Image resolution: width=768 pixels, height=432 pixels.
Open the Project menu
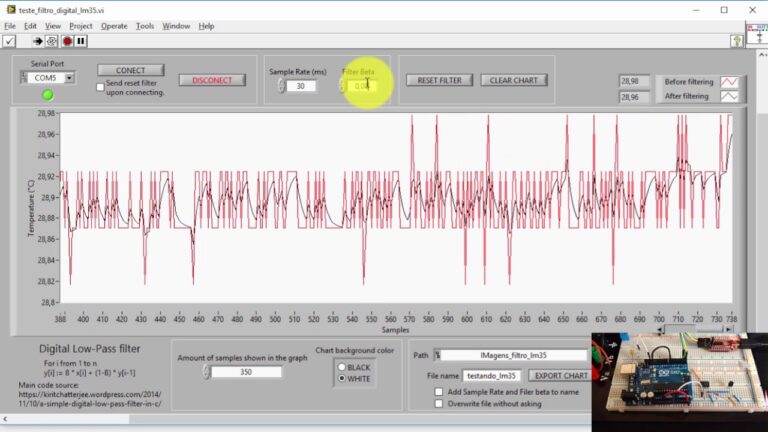pyautogui.click(x=81, y=26)
